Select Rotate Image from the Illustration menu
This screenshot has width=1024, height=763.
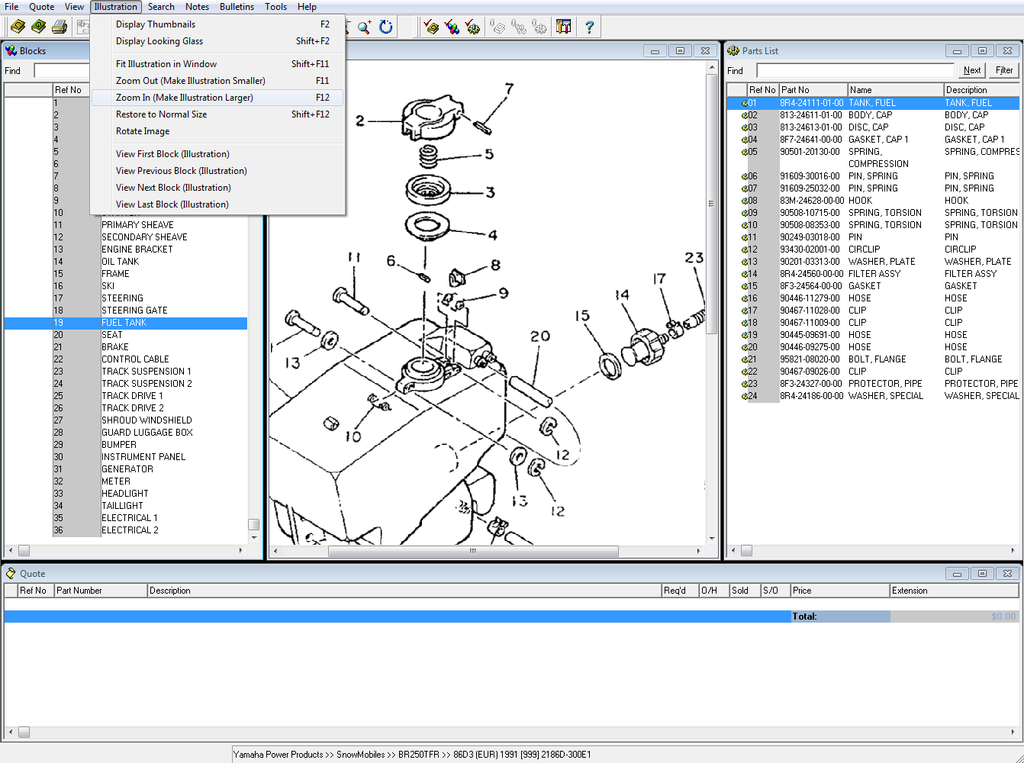(142, 131)
